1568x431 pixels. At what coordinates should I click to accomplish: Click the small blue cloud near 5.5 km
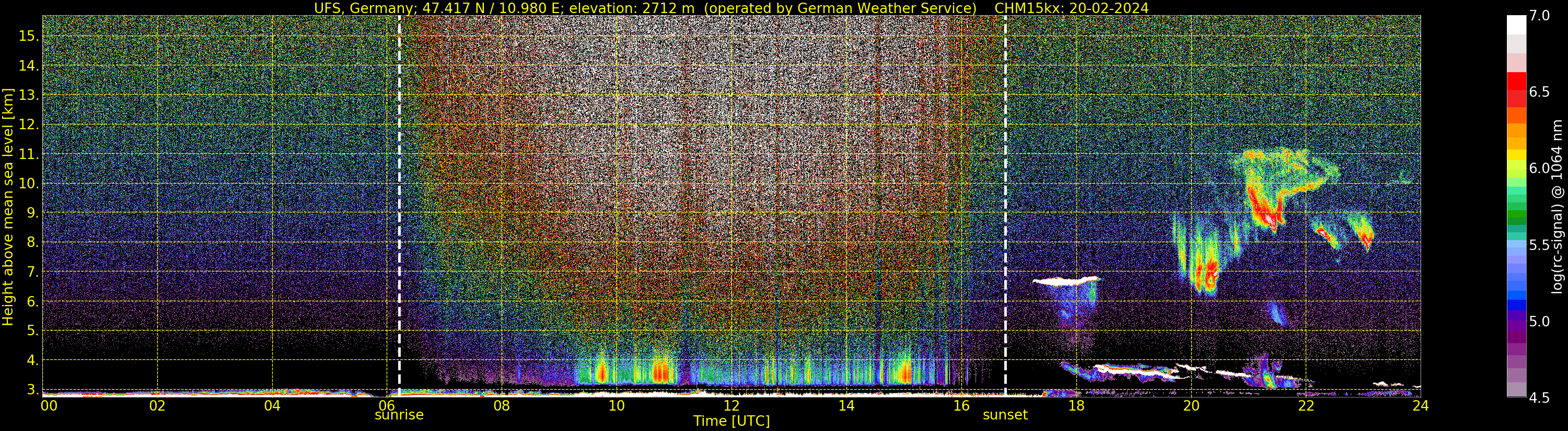1278,314
